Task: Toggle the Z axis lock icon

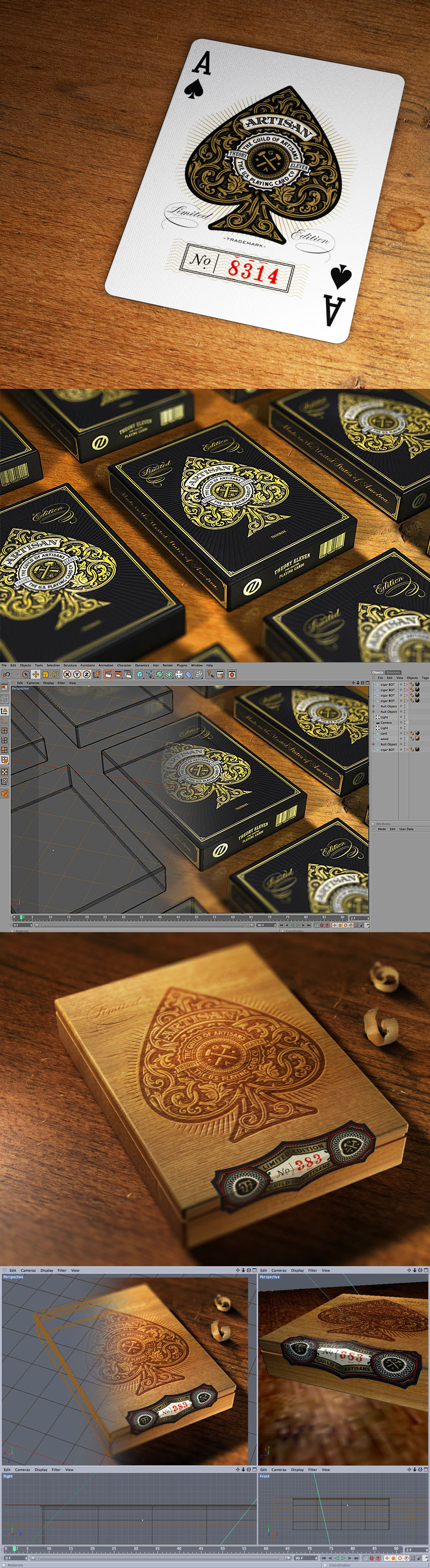Action: (87, 674)
